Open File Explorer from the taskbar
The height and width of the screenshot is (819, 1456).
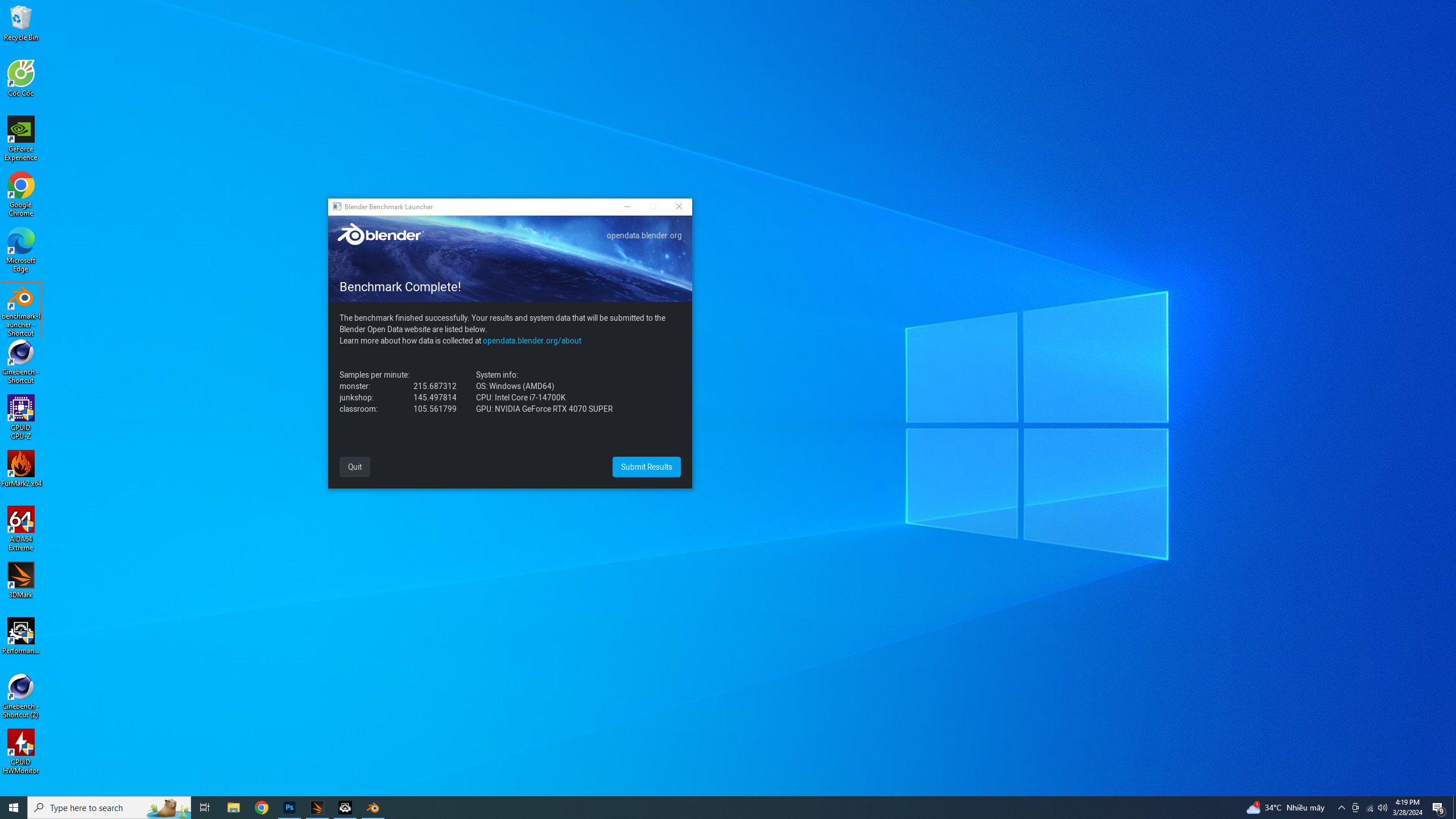(x=233, y=808)
